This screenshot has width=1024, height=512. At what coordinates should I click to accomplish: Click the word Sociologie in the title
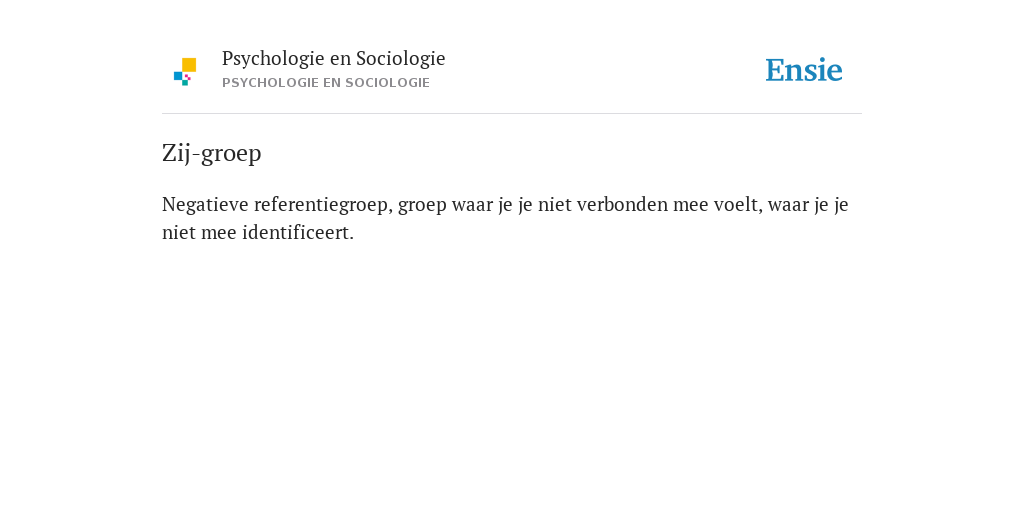point(401,59)
